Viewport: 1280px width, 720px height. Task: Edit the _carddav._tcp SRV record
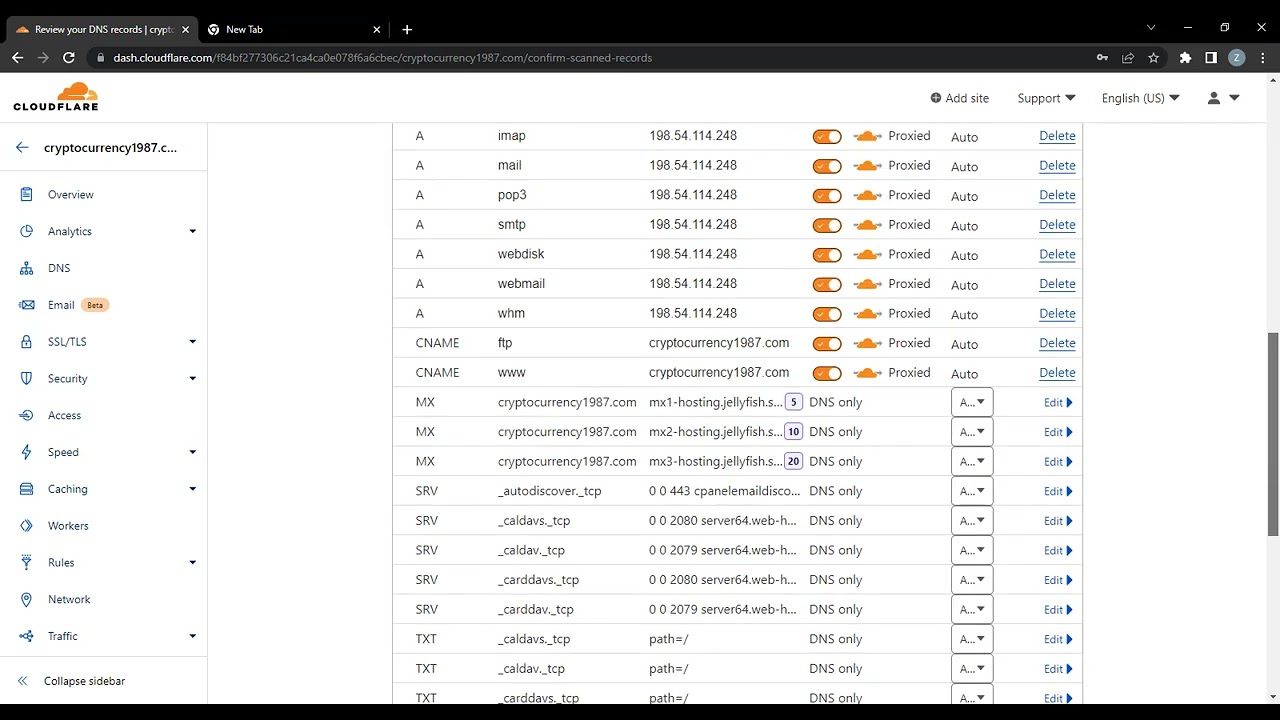click(x=1058, y=610)
